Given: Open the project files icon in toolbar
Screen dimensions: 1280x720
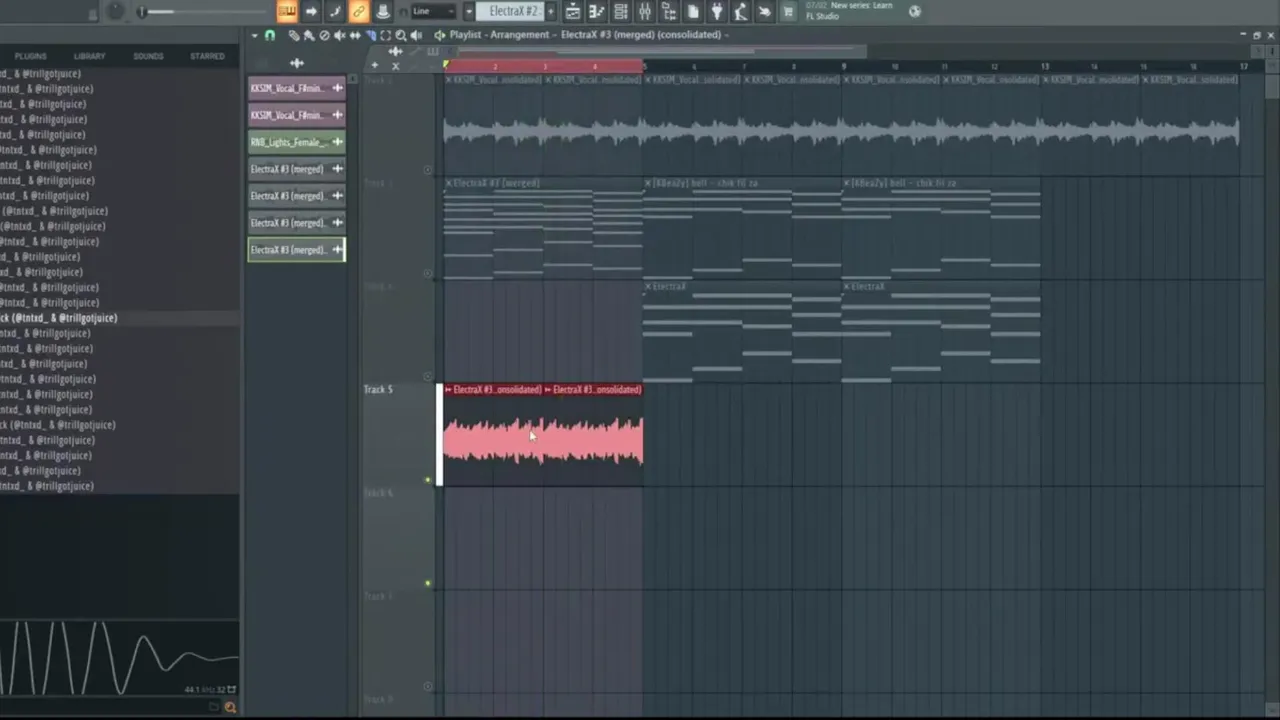Looking at the screenshot, I should coord(693,11).
